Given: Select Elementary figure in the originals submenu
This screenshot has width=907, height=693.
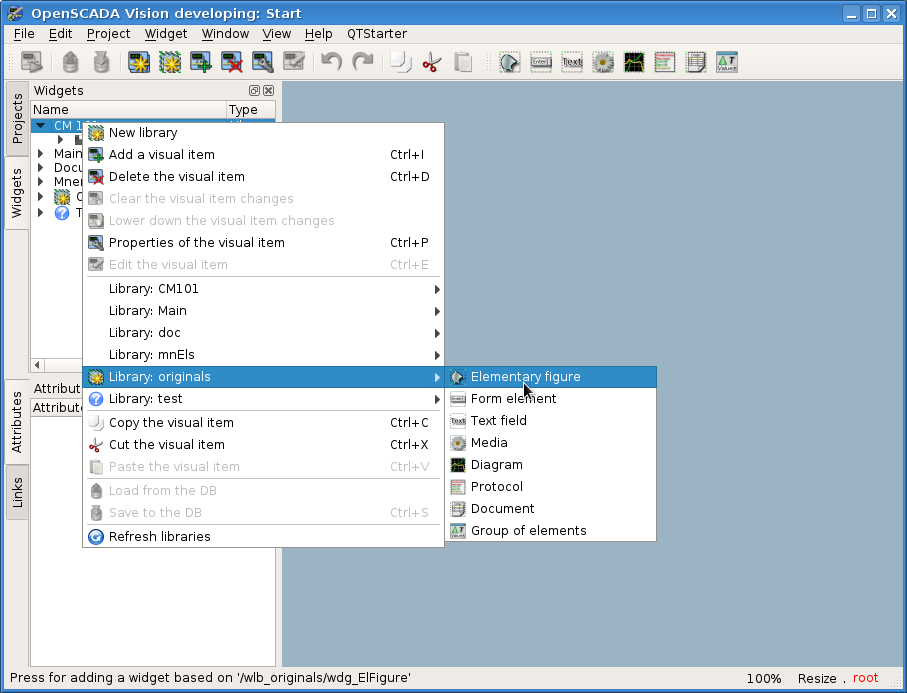Looking at the screenshot, I should (551, 377).
